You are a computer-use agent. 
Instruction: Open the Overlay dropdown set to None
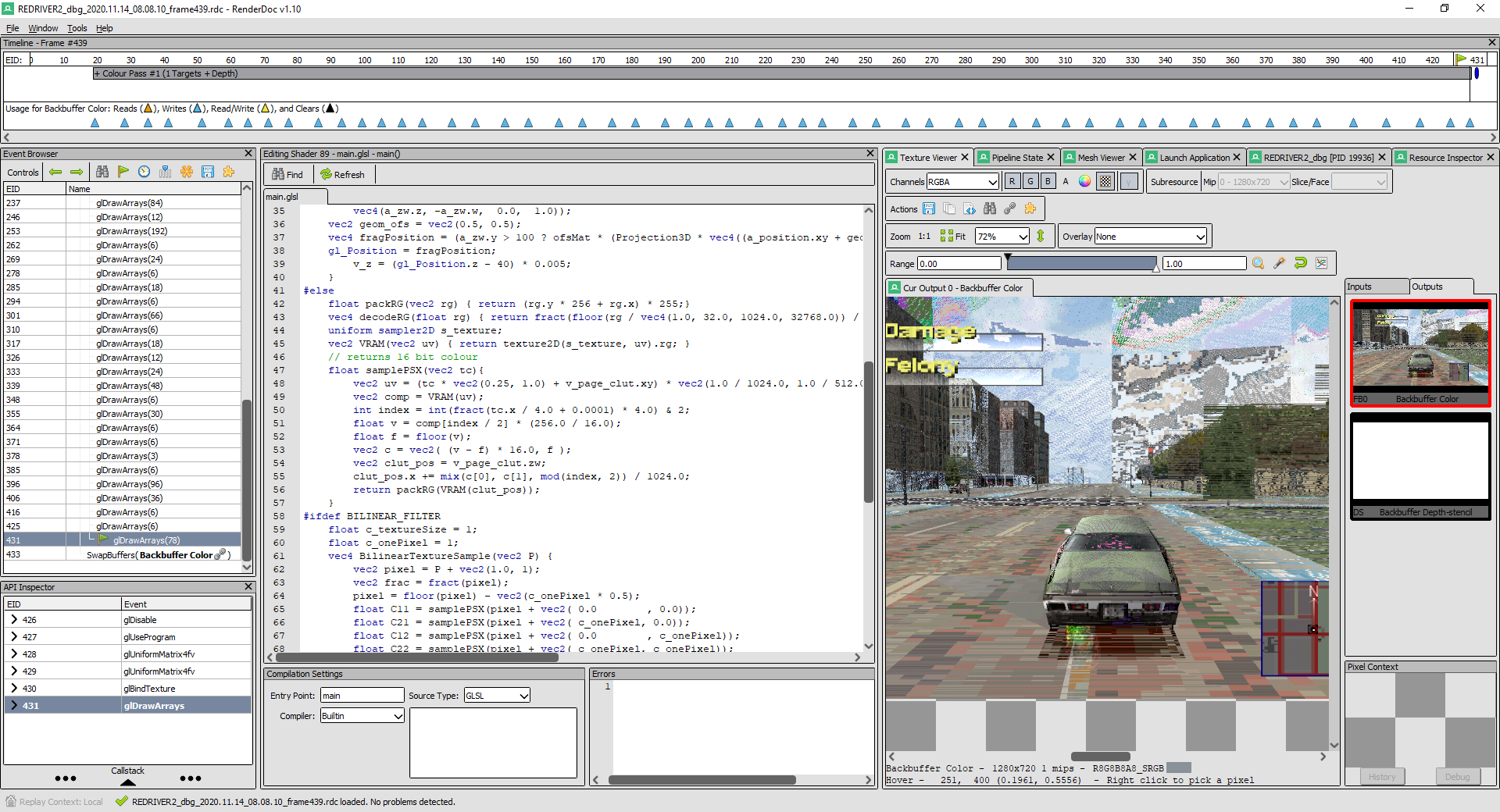(x=1151, y=237)
